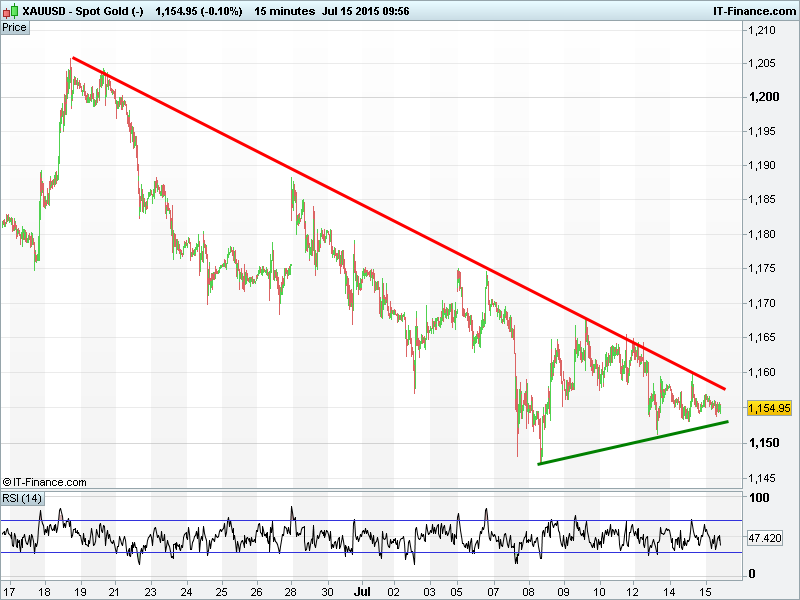Click the © IT-Finance.com watermark on chart
Image resolution: width=800 pixels, height=600 pixels.
pyautogui.click(x=45, y=482)
